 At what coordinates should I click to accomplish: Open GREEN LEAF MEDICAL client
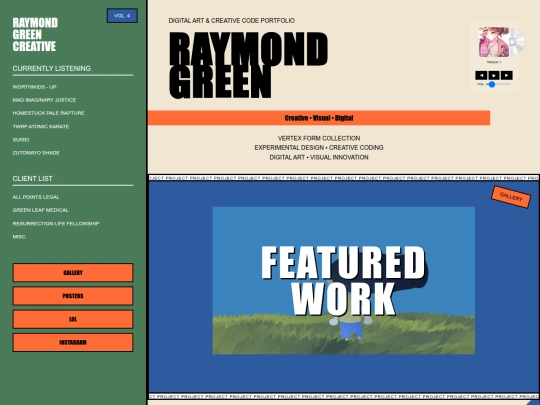[x=41, y=210]
